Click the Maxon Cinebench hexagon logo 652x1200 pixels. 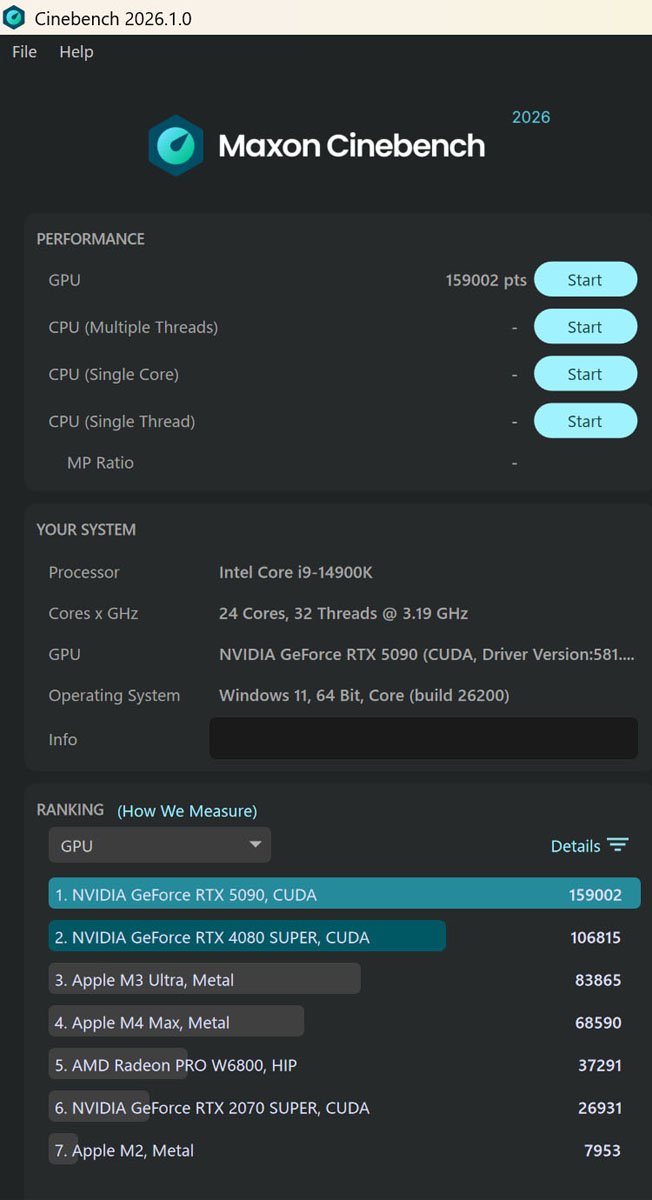[x=176, y=146]
